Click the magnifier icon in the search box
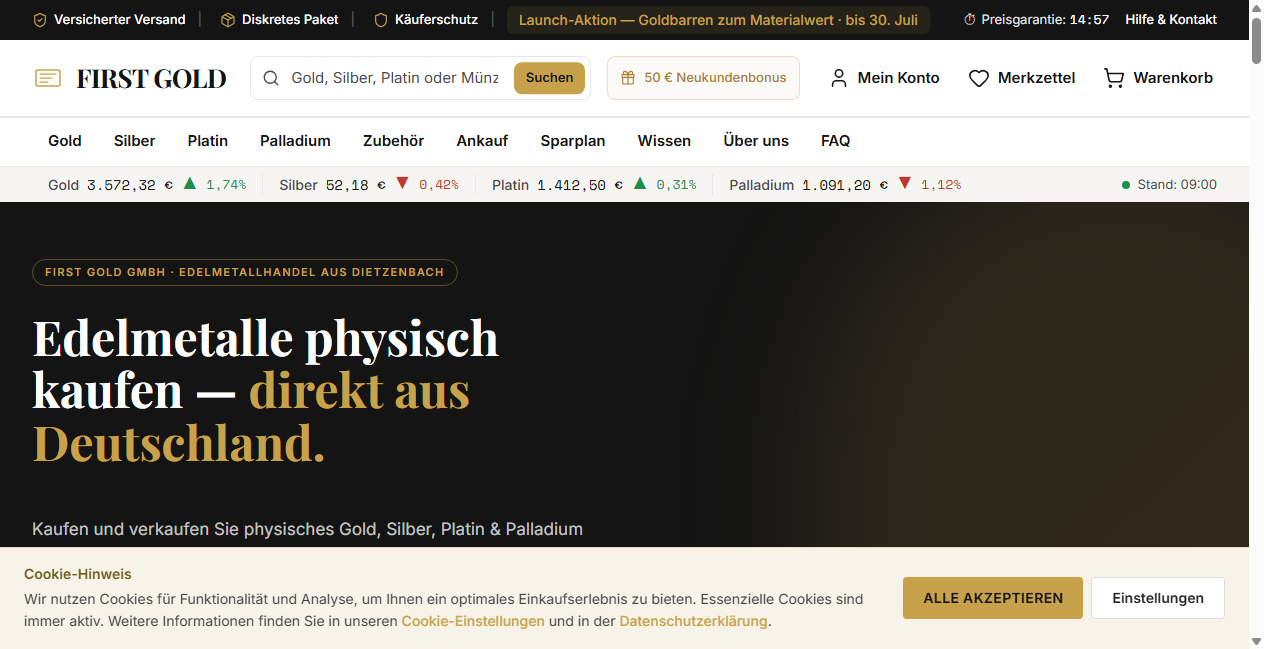Screen dimensions: 1264x649 (271, 78)
